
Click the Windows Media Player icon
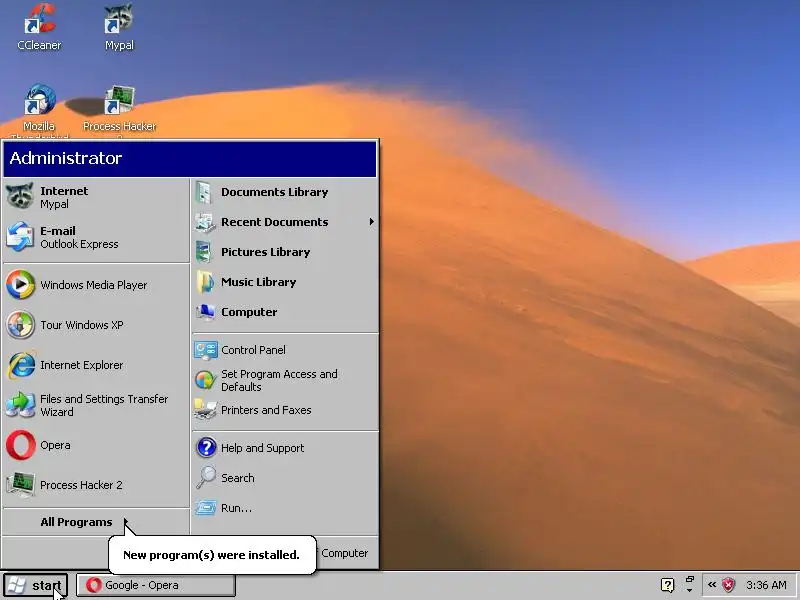pyautogui.click(x=20, y=284)
